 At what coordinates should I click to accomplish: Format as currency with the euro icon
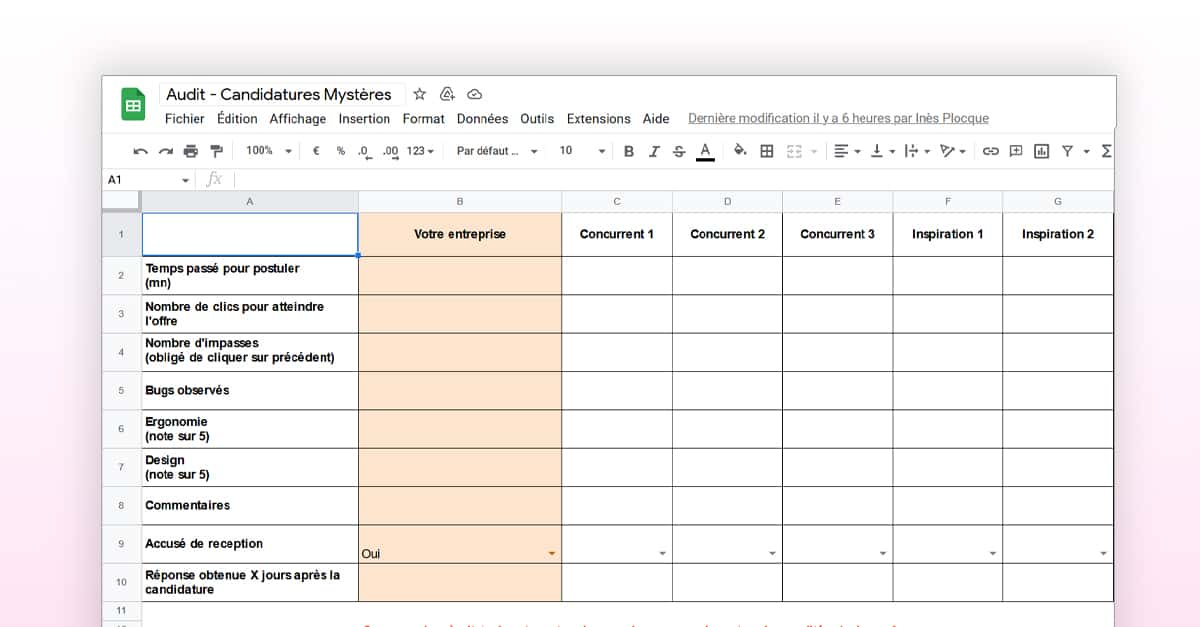[x=316, y=151]
